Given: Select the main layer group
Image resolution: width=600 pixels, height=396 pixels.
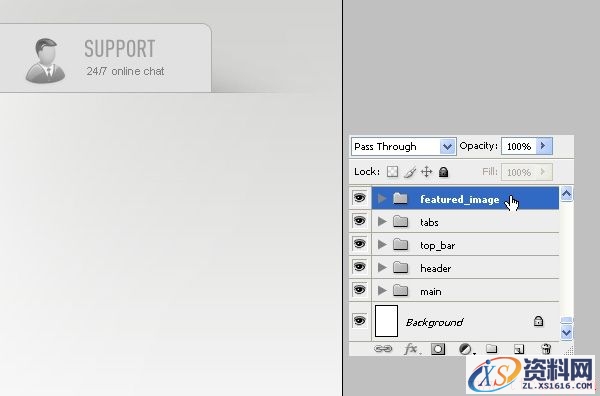Looking at the screenshot, I should pos(465,290).
